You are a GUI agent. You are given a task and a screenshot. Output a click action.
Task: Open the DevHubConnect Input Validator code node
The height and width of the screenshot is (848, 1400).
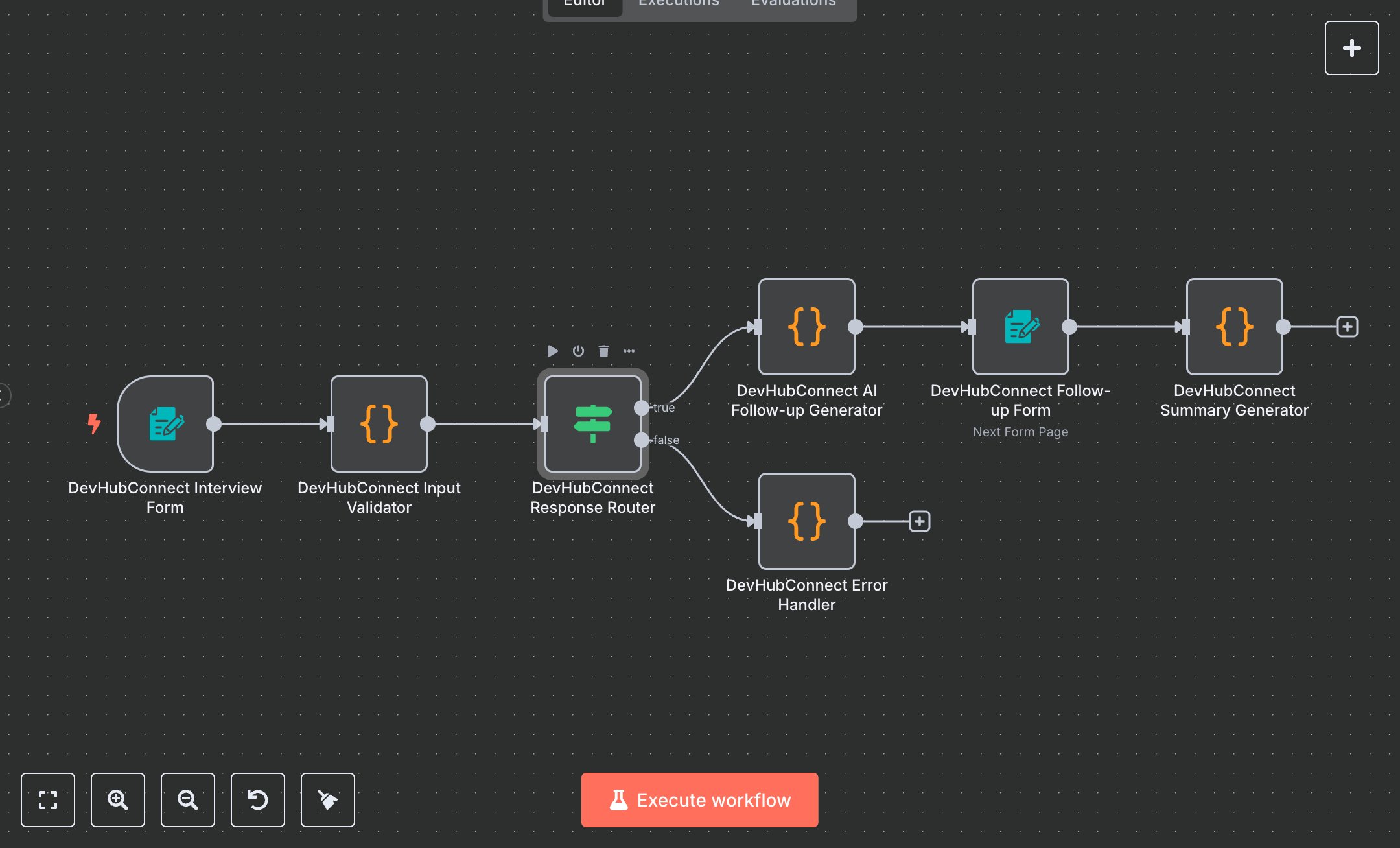[x=379, y=425]
